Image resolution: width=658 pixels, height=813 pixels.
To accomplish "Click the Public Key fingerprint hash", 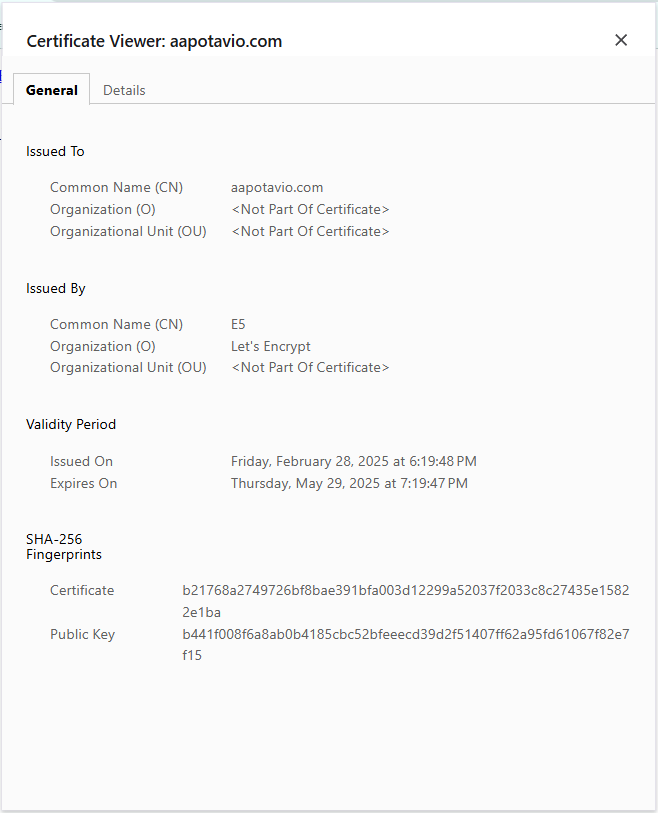I will [x=405, y=644].
